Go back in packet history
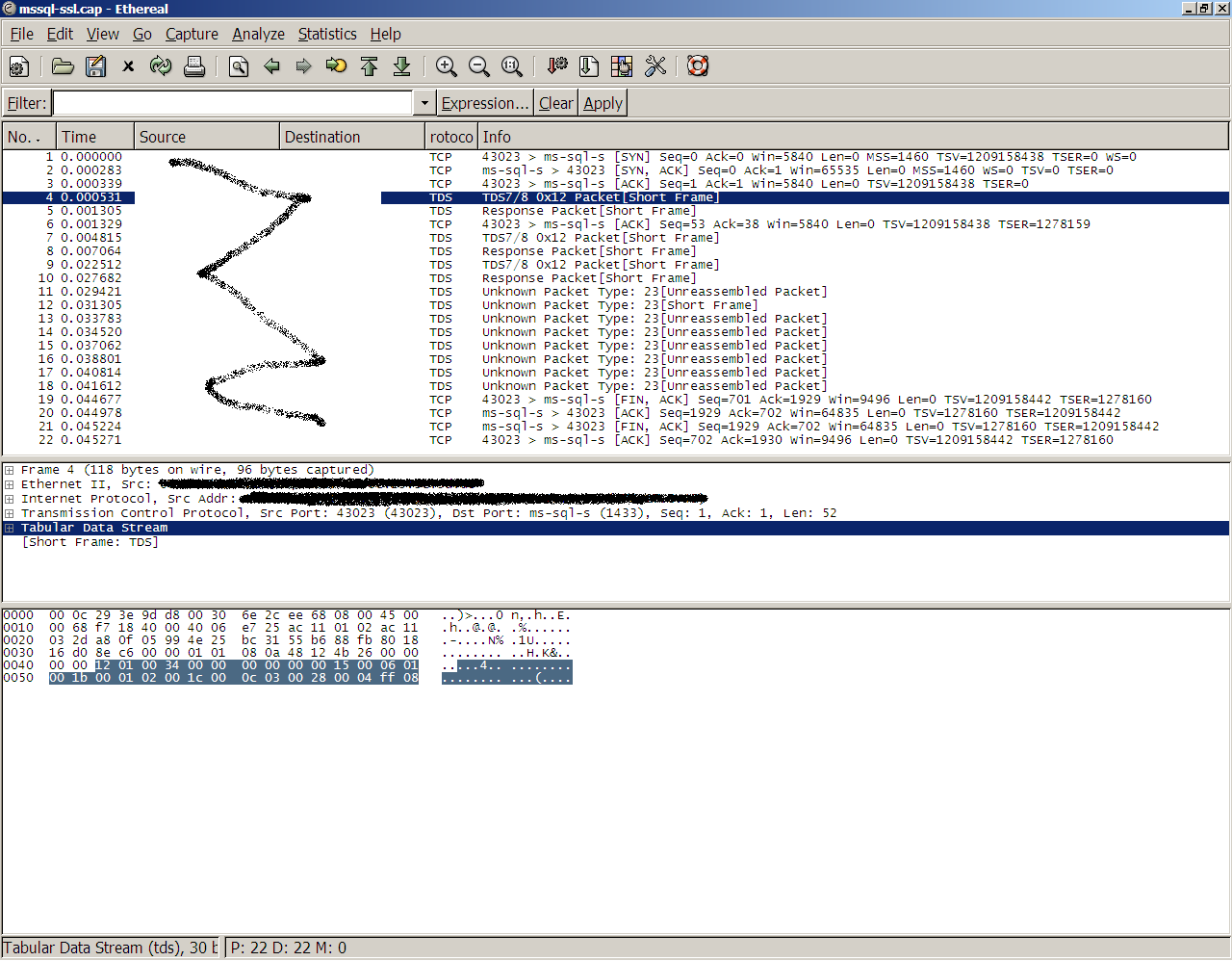1232x961 pixels. 271,66
